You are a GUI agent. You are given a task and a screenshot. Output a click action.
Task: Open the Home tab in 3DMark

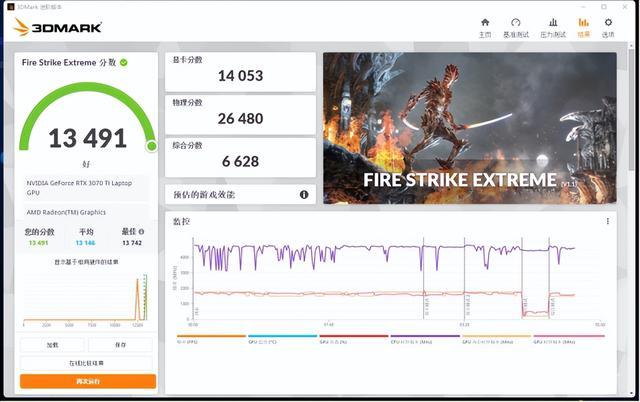click(x=485, y=28)
